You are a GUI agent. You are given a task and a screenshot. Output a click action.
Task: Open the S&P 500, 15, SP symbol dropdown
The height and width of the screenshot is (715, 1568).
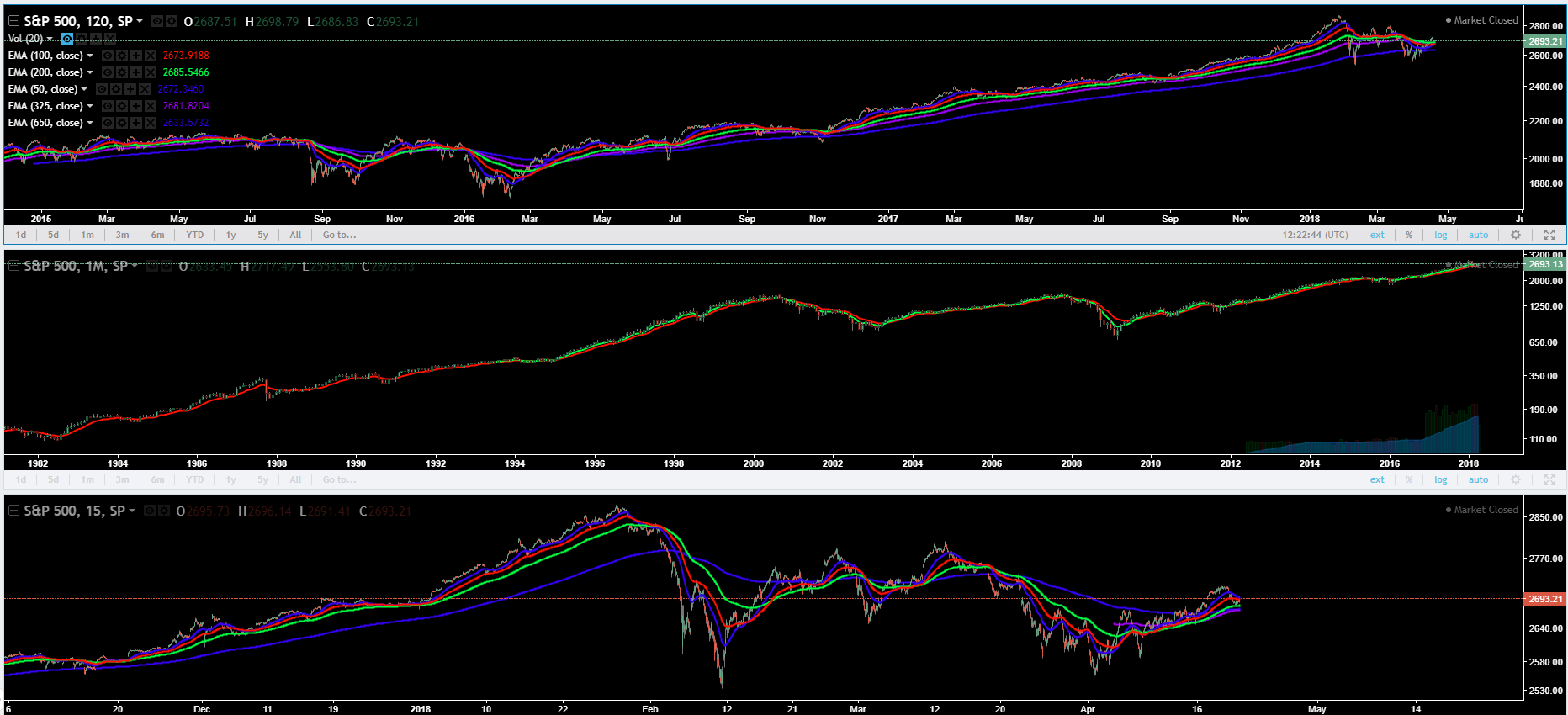(x=131, y=511)
